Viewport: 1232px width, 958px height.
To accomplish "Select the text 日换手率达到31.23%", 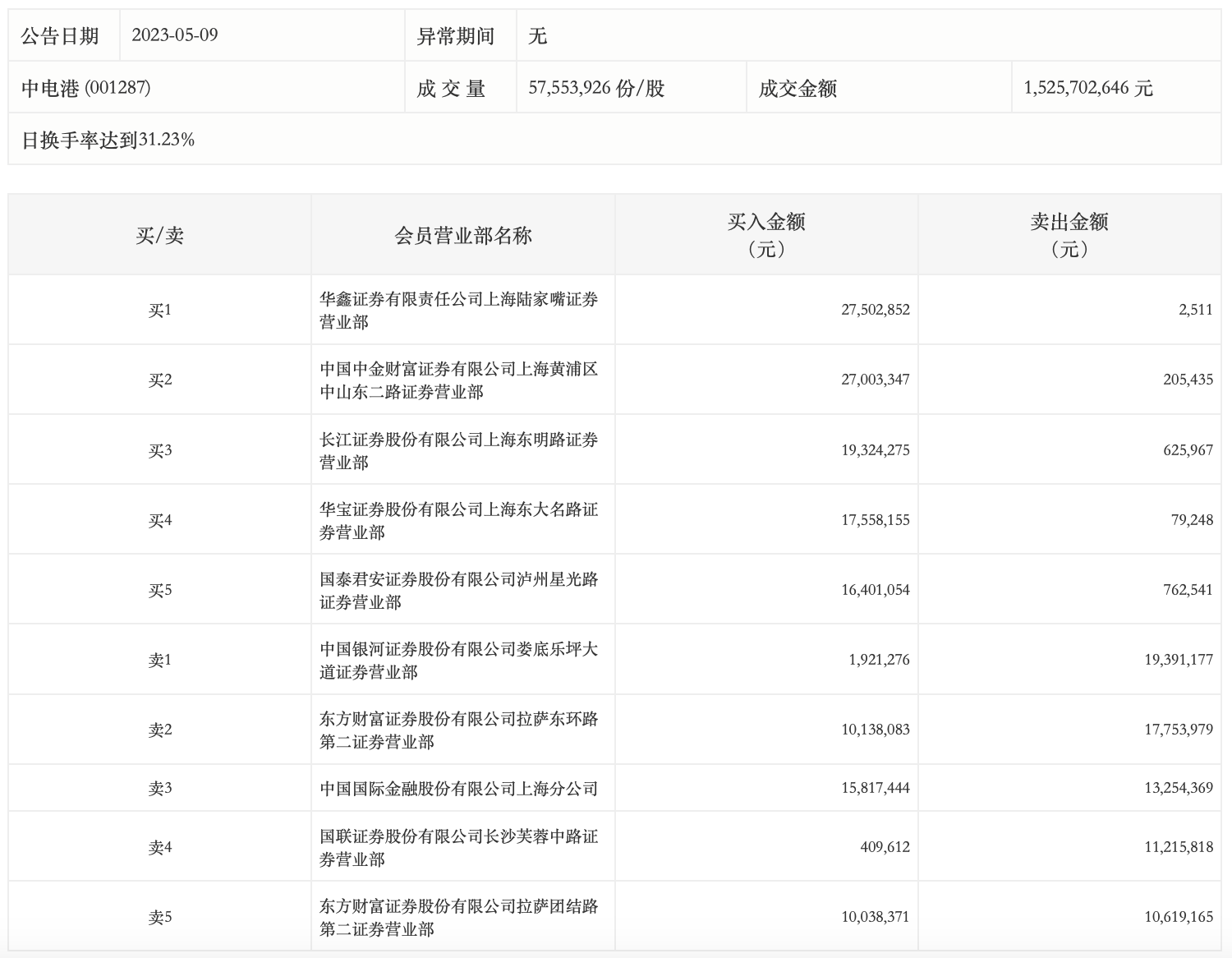I will (x=108, y=140).
